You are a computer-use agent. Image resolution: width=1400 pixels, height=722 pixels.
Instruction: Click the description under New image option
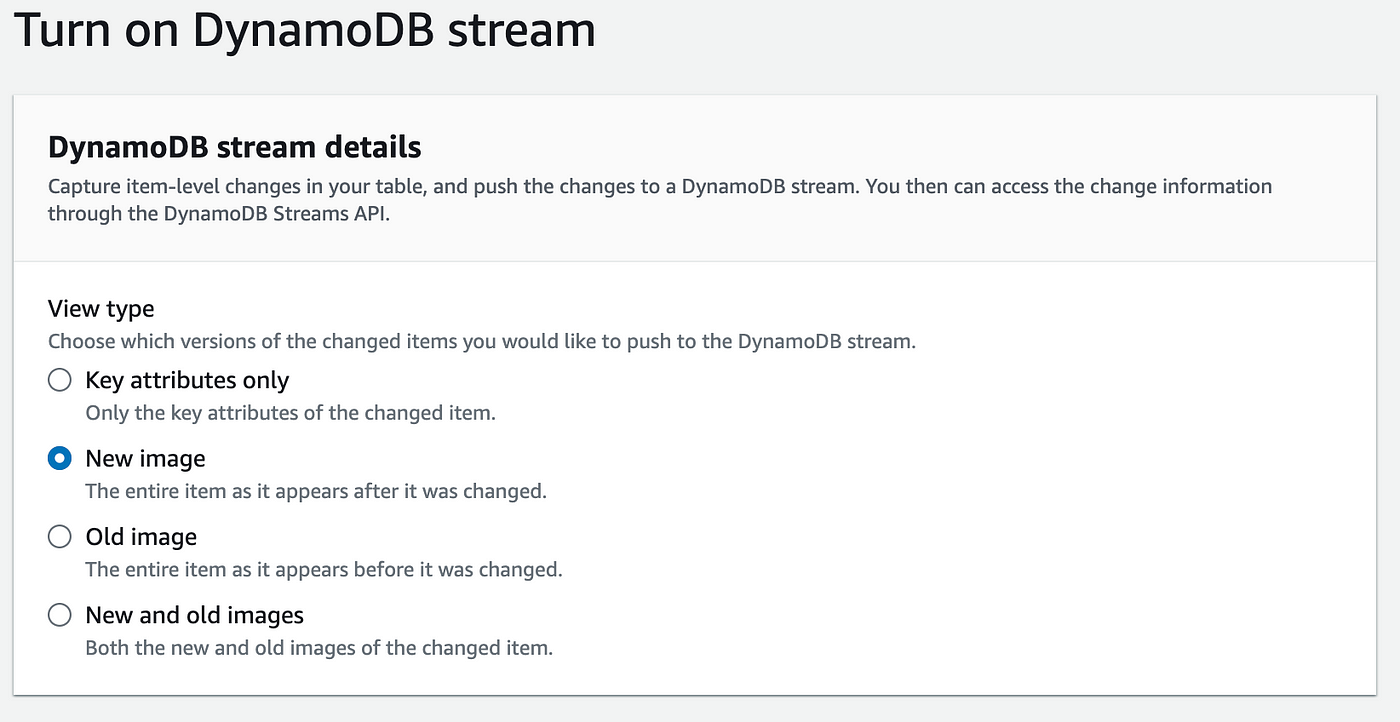point(316,491)
